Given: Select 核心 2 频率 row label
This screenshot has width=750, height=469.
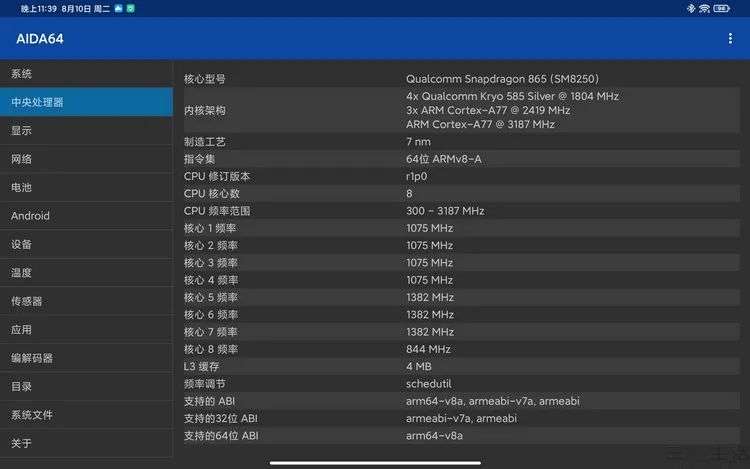Looking at the screenshot, I should (211, 245).
